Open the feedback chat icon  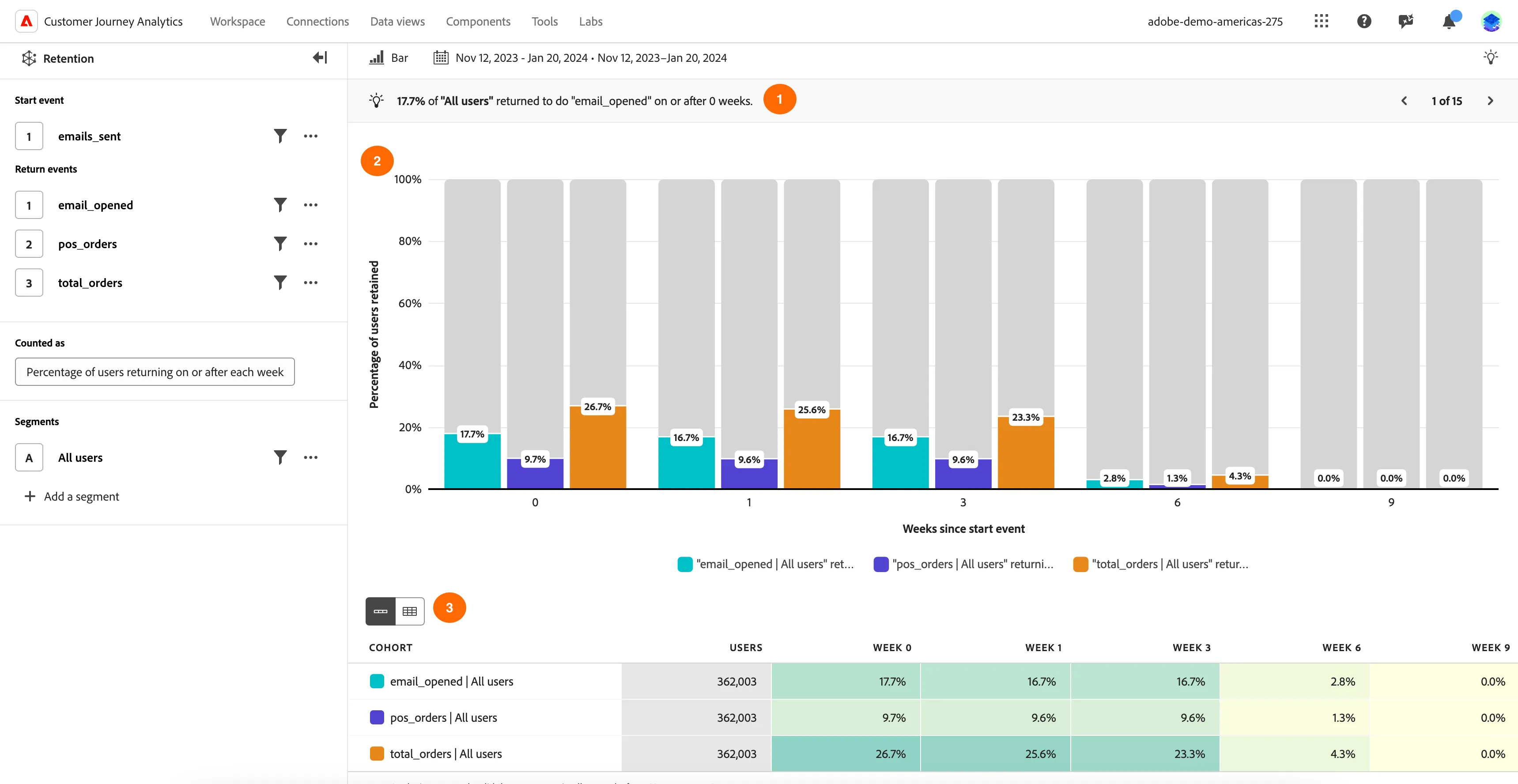pos(1406,21)
